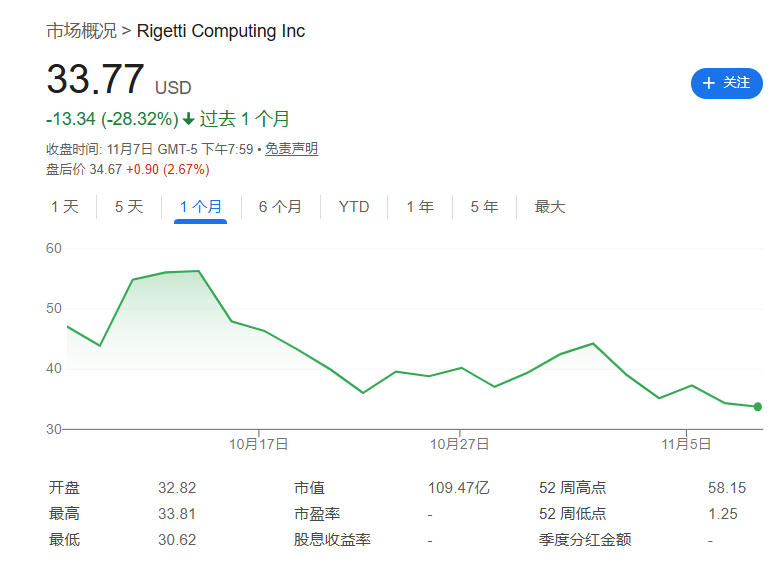Click the 市值 value 109.47亿
784x572 pixels.
coord(458,488)
